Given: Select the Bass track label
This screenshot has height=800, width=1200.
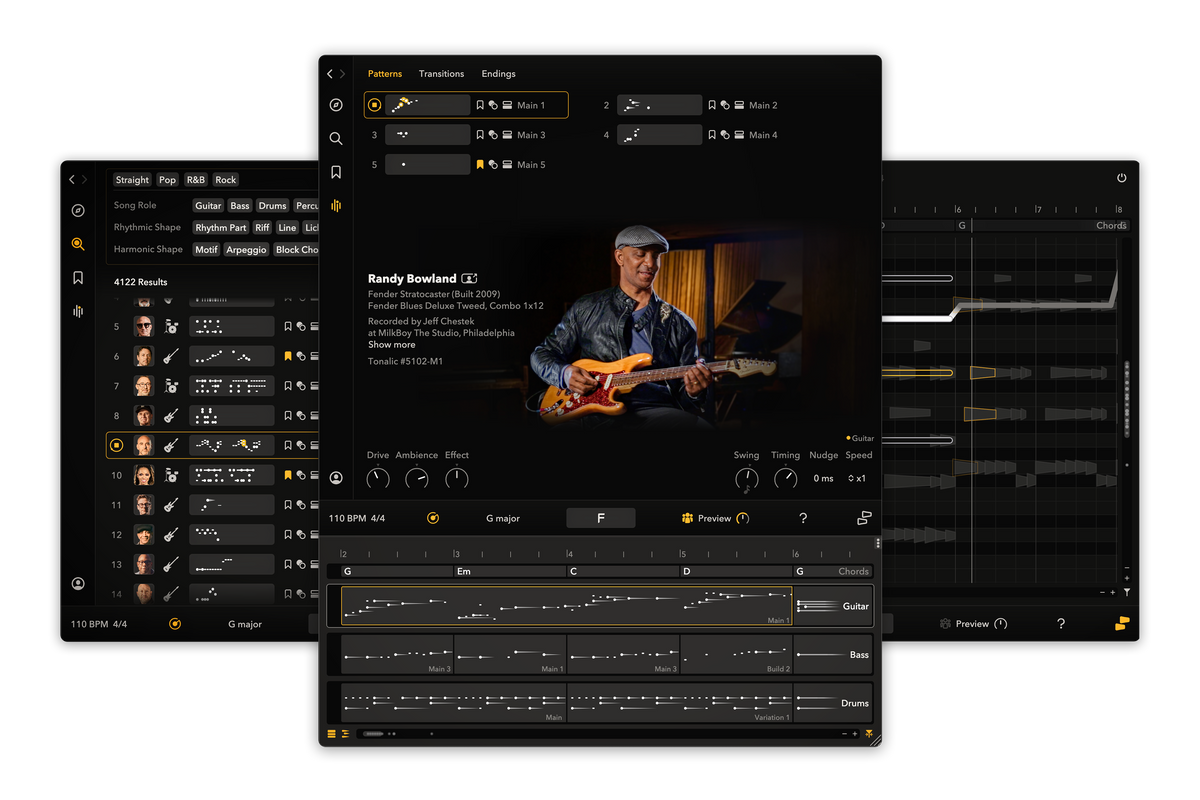Looking at the screenshot, I should (859, 655).
